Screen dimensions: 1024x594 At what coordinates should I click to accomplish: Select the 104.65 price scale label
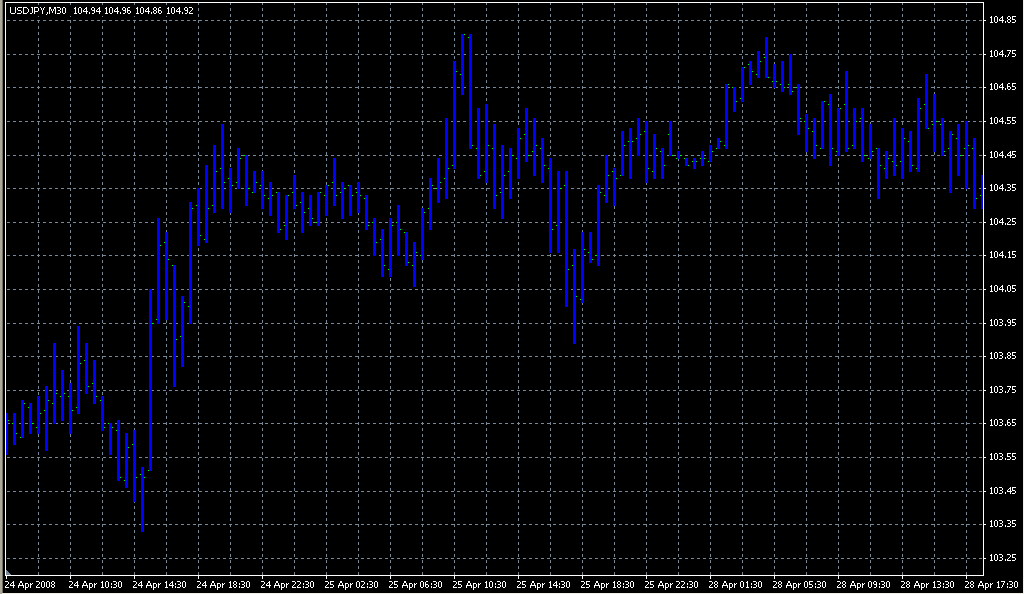click(x=1002, y=87)
